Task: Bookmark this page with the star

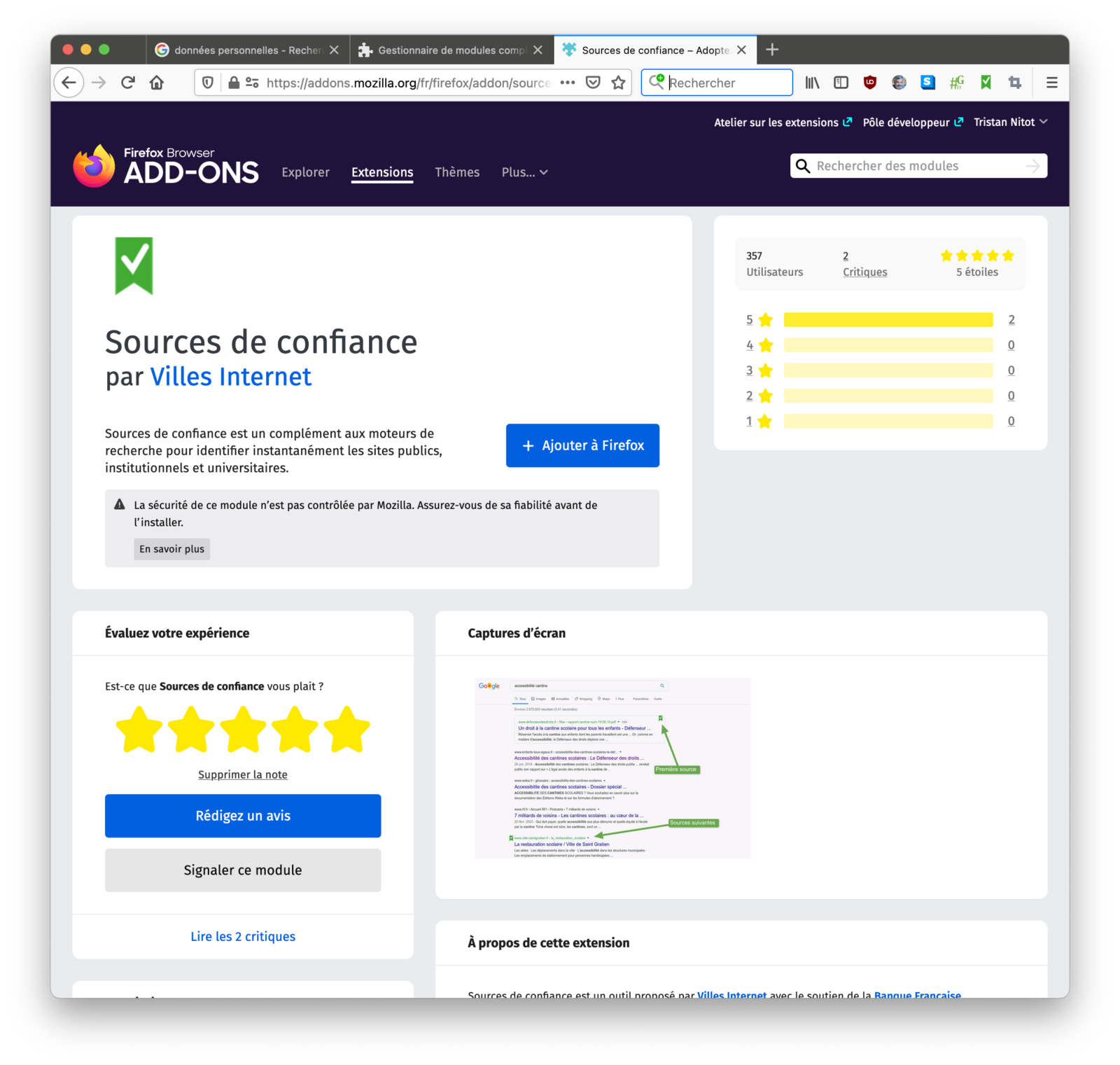Action: point(618,83)
